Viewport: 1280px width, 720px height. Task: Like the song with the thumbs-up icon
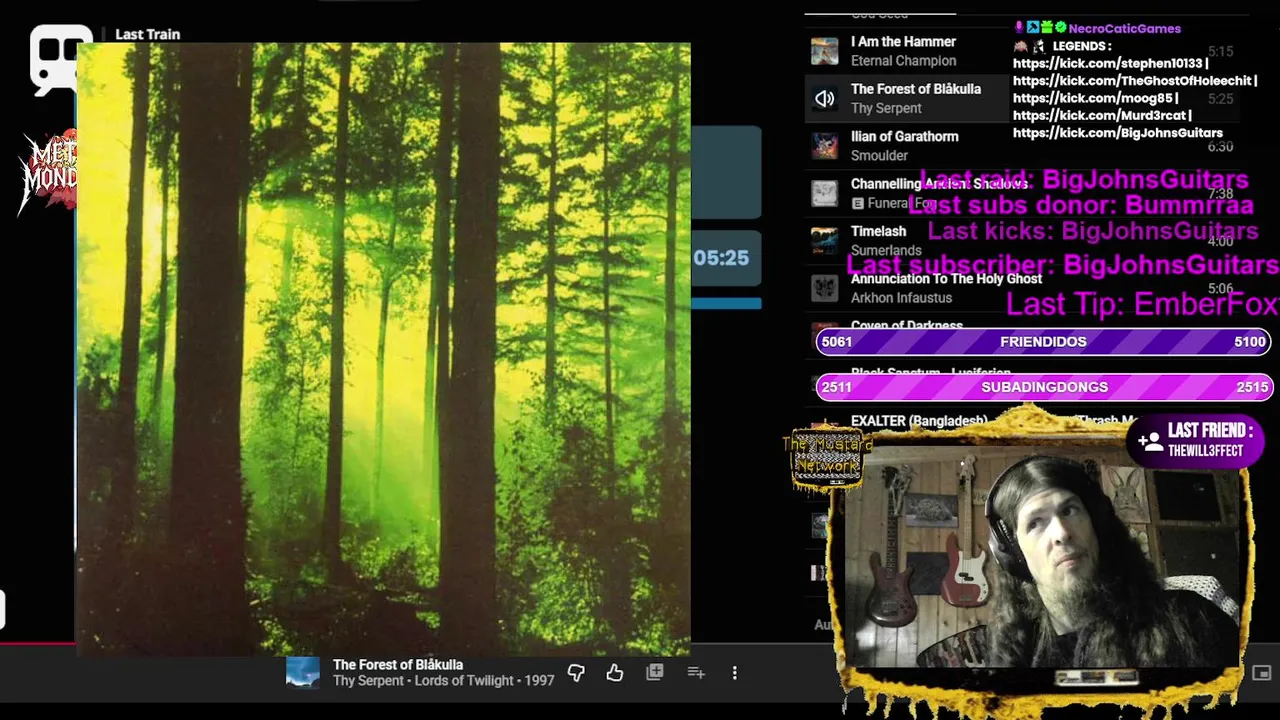pyautogui.click(x=614, y=673)
